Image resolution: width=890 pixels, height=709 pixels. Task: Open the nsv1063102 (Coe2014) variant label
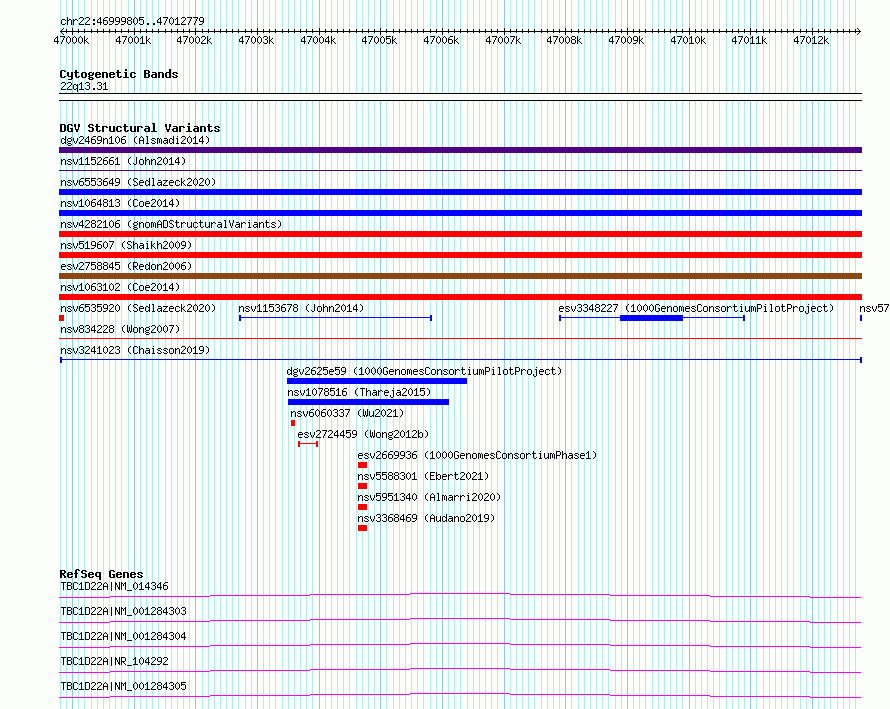(x=120, y=287)
